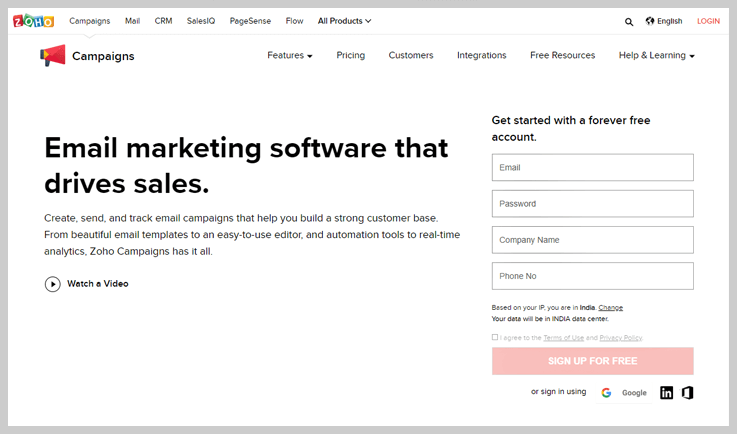737x434 pixels.
Task: Click the Campaigns product title text
Action: (x=103, y=56)
